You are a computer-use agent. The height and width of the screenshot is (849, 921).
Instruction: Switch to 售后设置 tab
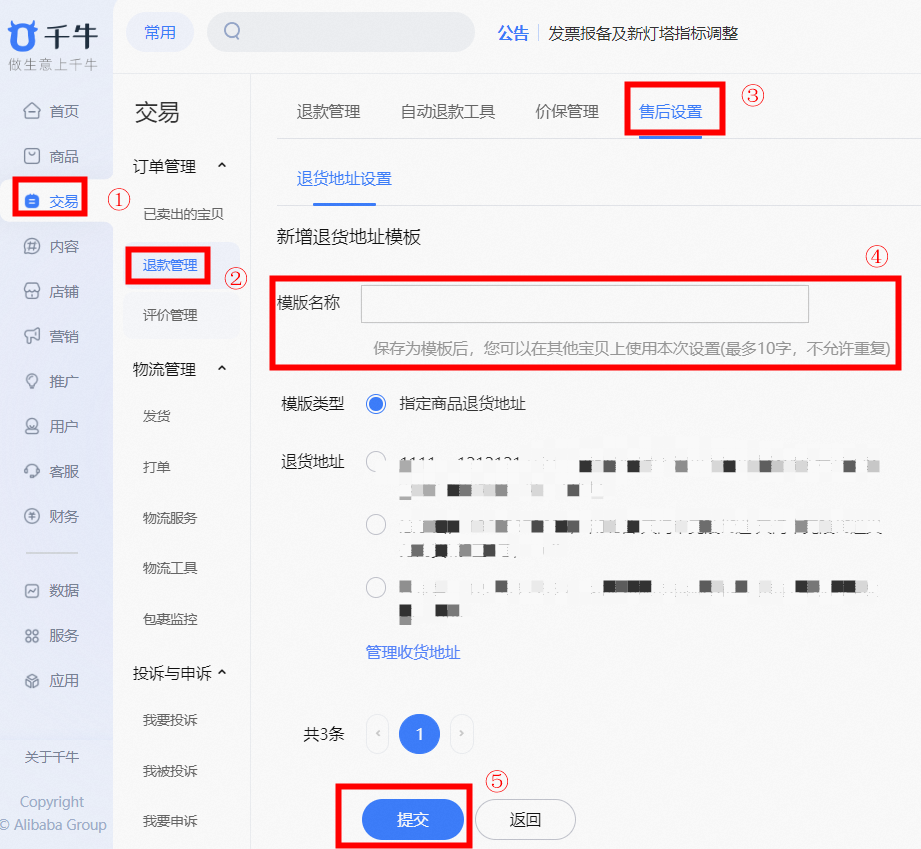pos(670,111)
